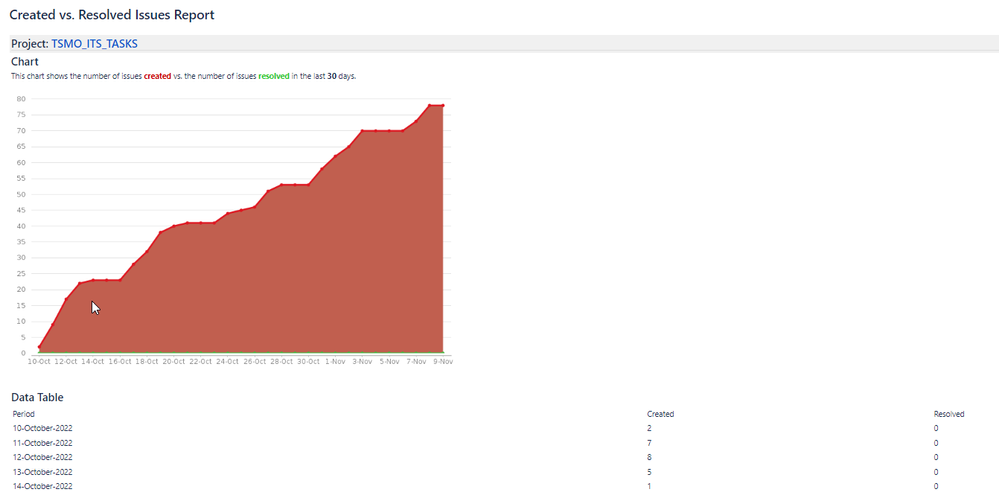Click the Created vs. Resolved Issues Report title
Screen dimensions: 999x495
click(x=111, y=14)
